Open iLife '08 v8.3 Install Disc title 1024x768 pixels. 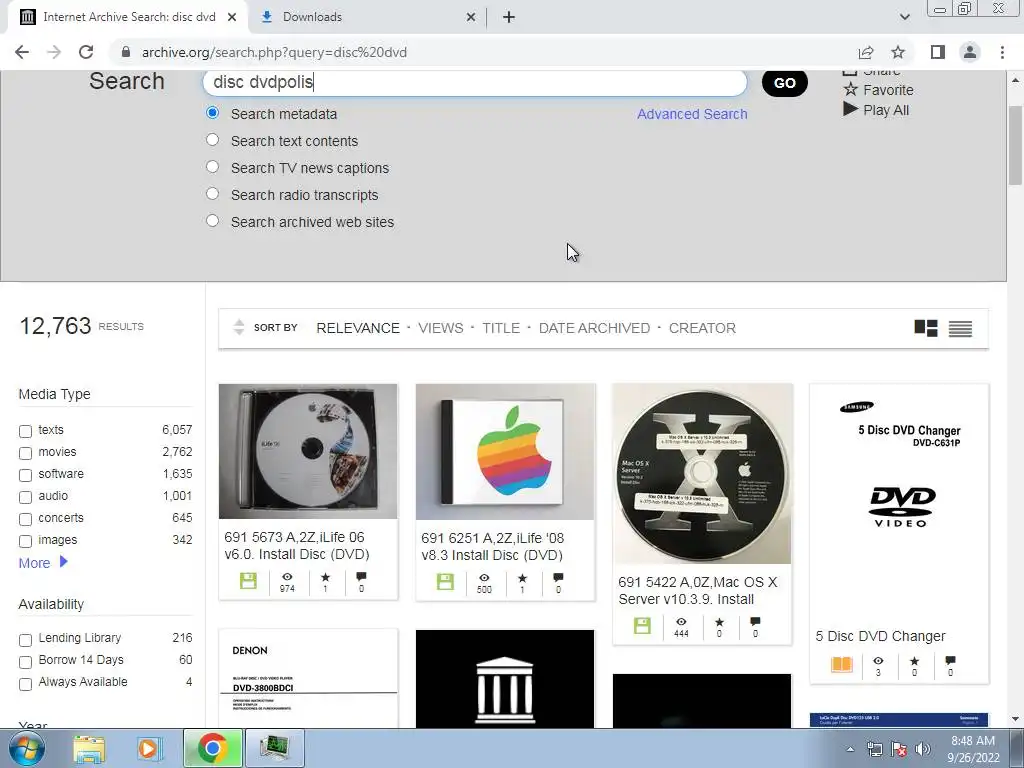pyautogui.click(x=492, y=547)
